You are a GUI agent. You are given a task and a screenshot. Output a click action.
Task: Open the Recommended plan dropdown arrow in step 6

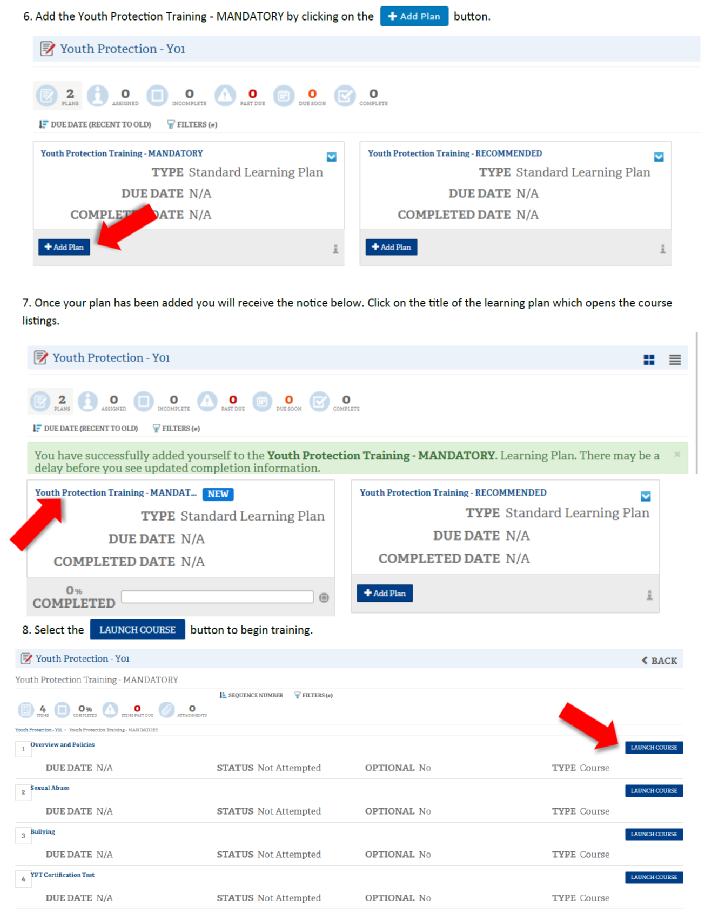[x=658, y=156]
